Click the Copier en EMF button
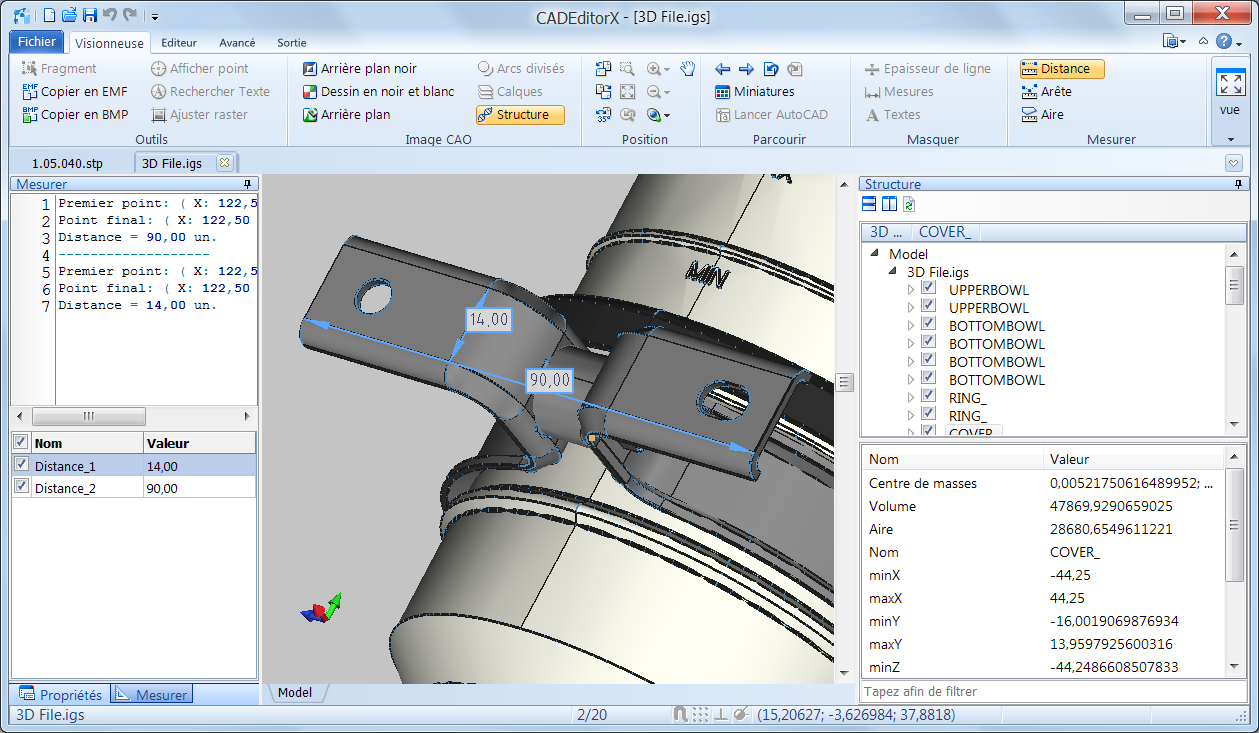 [75, 92]
